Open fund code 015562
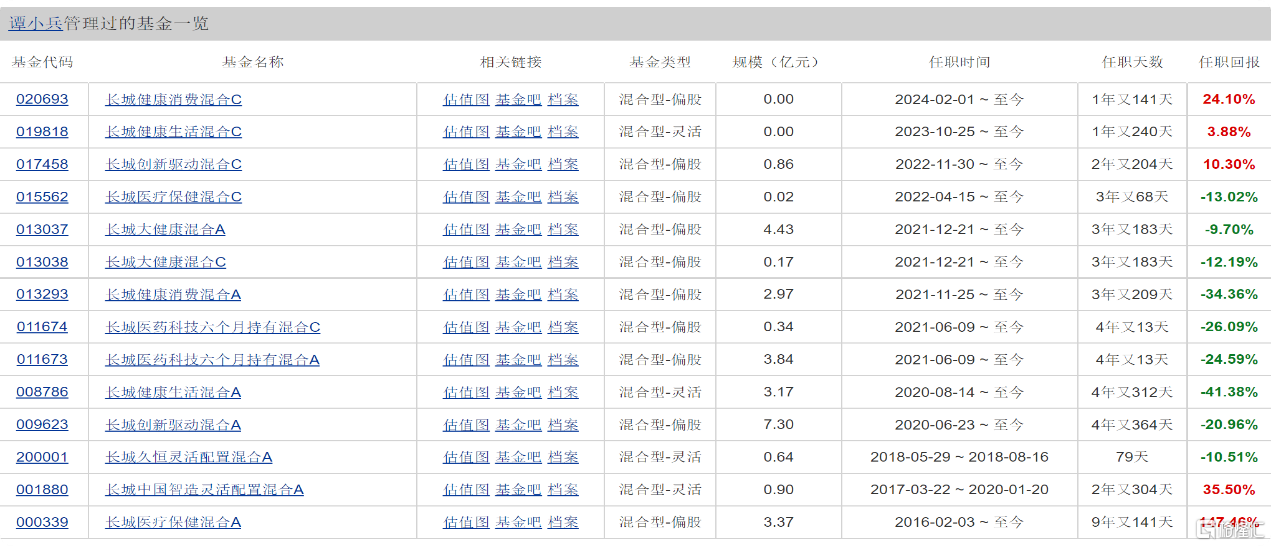Screen dimensions: 1271x546 tap(42, 197)
